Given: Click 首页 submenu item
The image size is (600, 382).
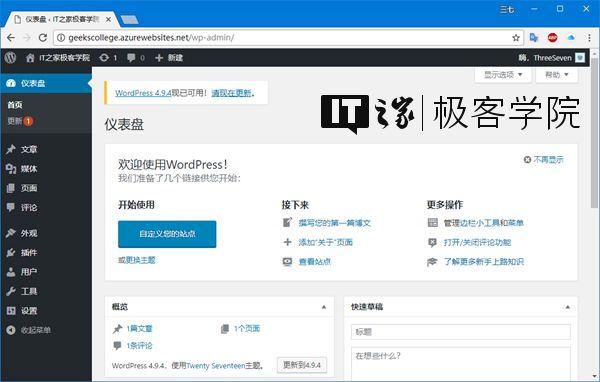Looking at the screenshot, I should 15,105.
